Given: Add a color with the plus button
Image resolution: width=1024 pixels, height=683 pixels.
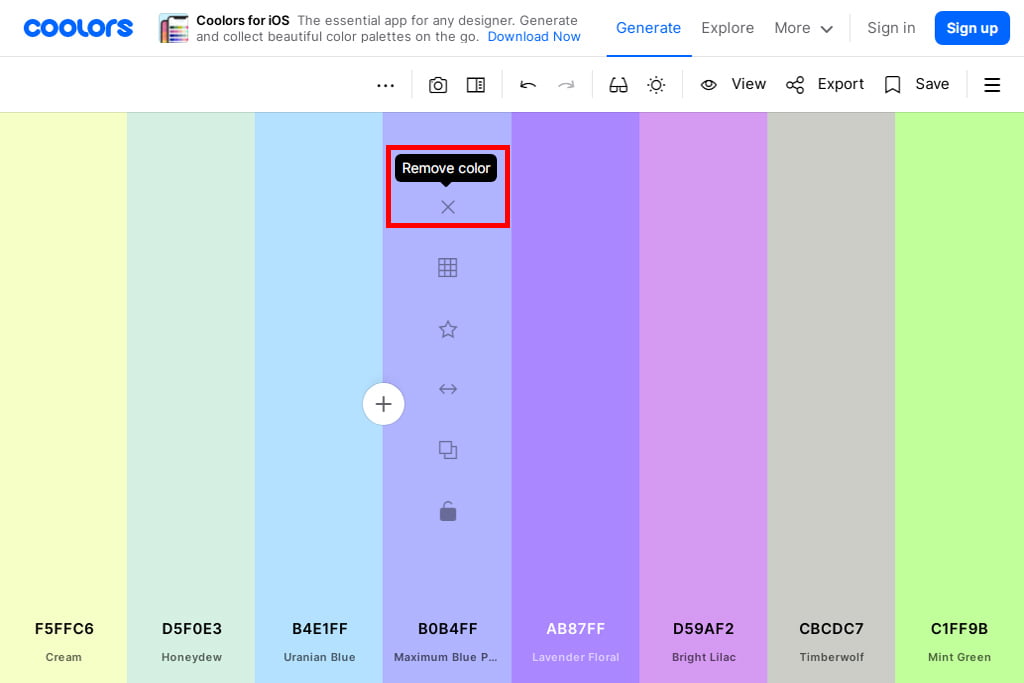Looking at the screenshot, I should 383,404.
